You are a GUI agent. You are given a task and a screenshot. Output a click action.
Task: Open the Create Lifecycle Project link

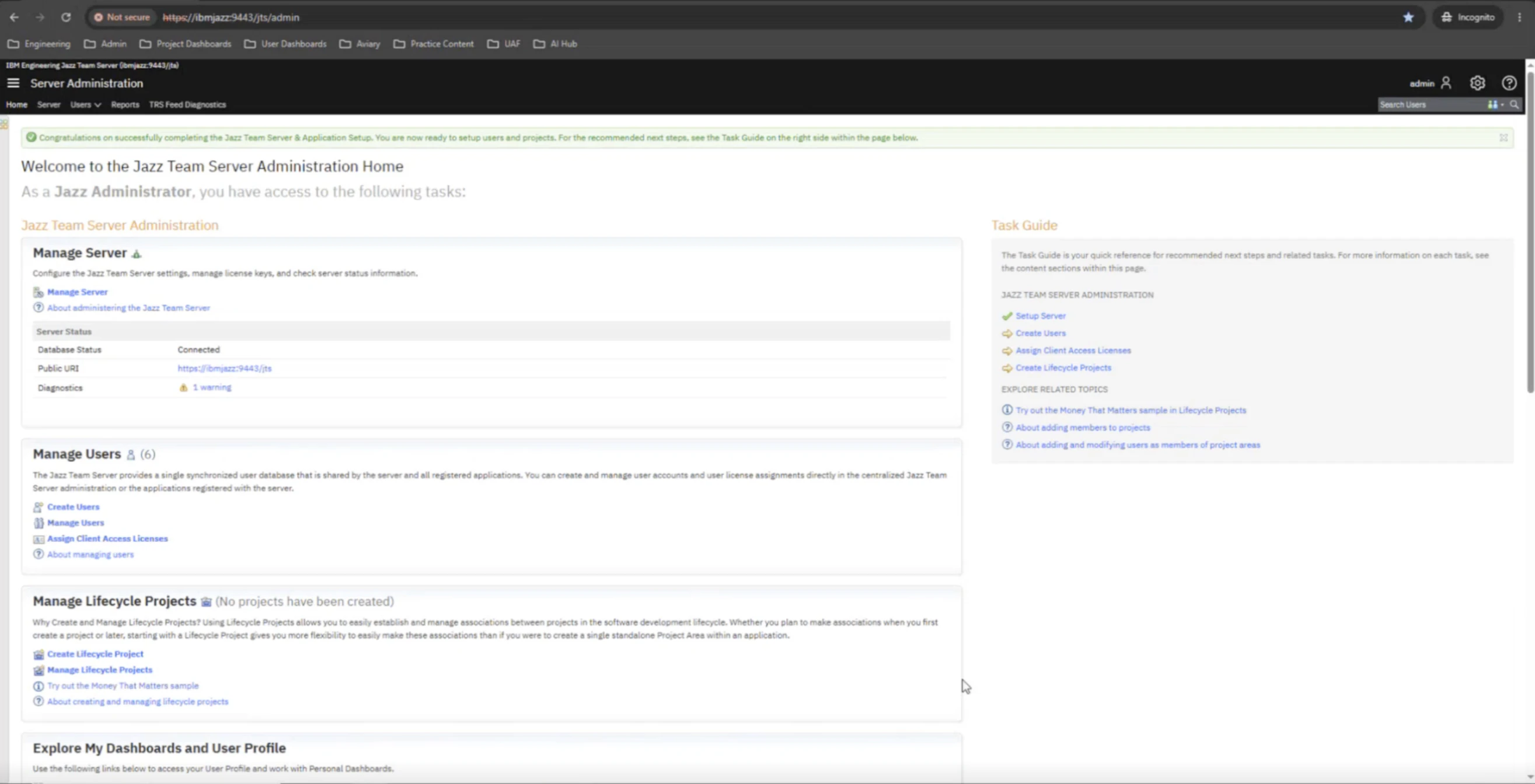(x=95, y=654)
